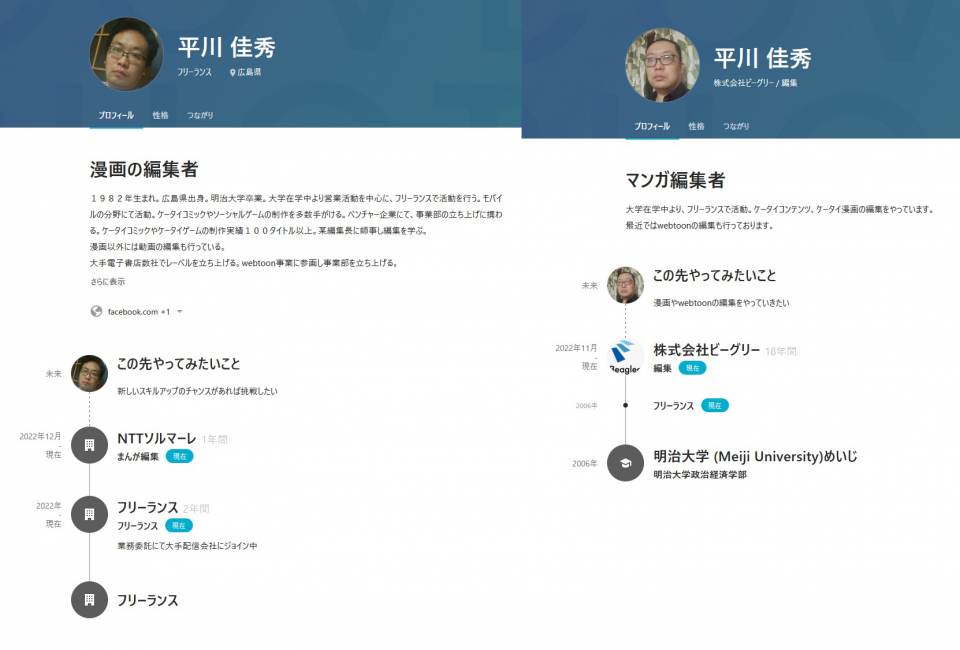This screenshot has height=650, width=960.
Task: Select プロフィール tab on the right profile
Action: tap(652, 127)
